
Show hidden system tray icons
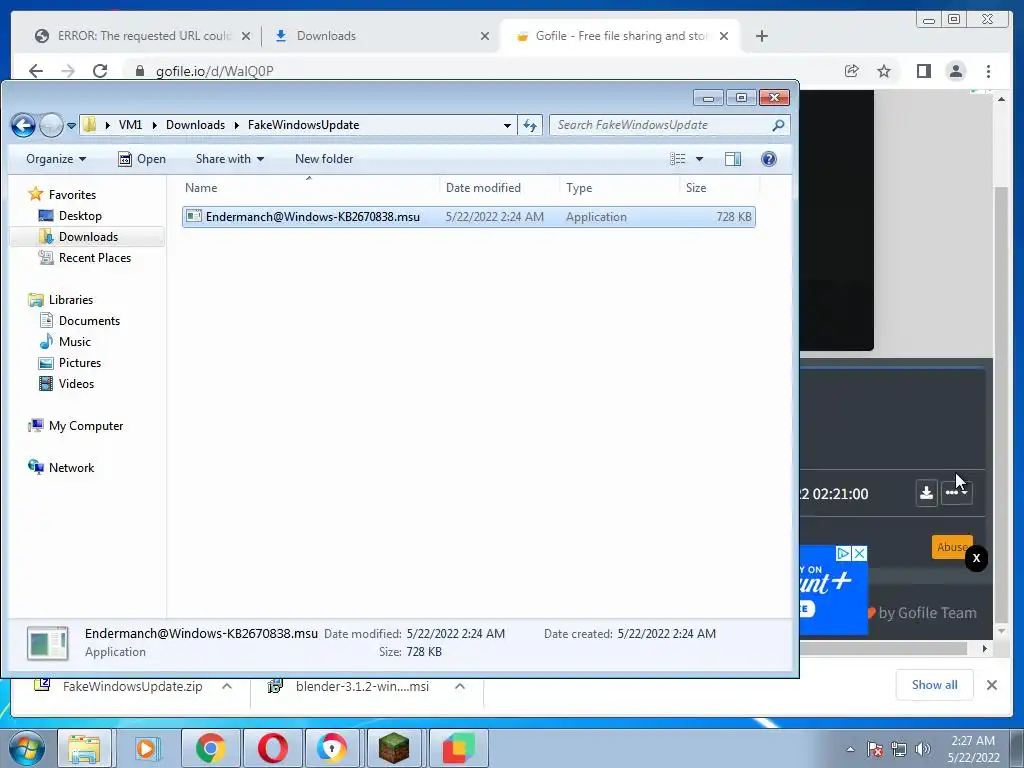pos(850,749)
